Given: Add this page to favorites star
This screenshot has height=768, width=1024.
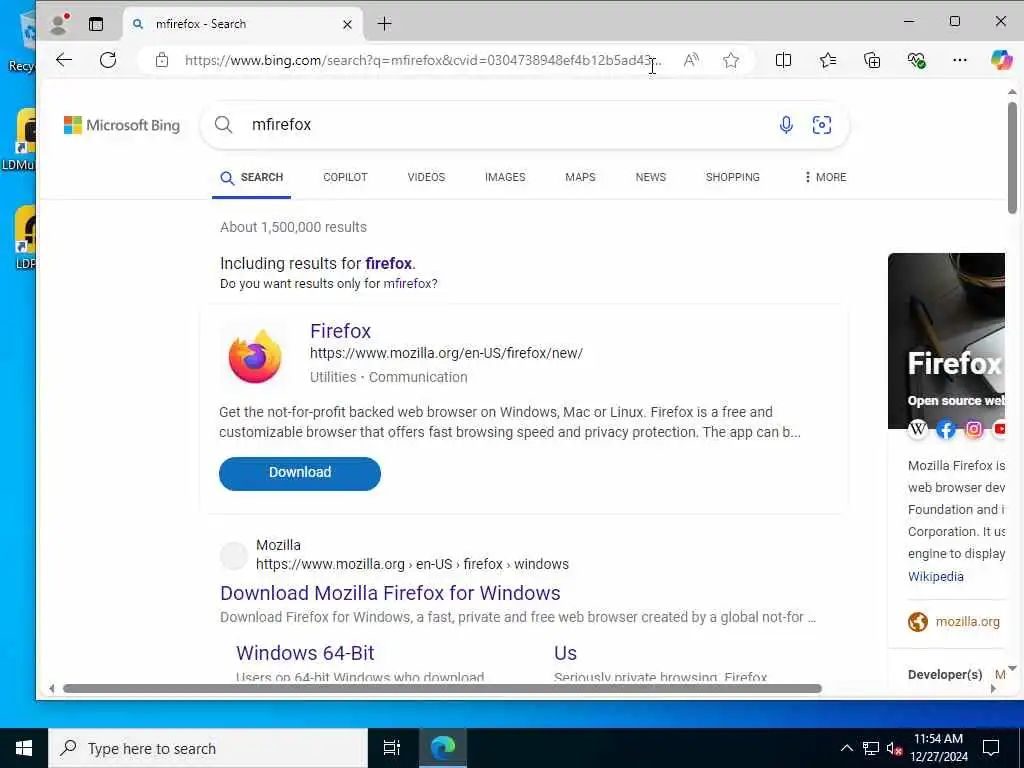Looking at the screenshot, I should [x=731, y=60].
